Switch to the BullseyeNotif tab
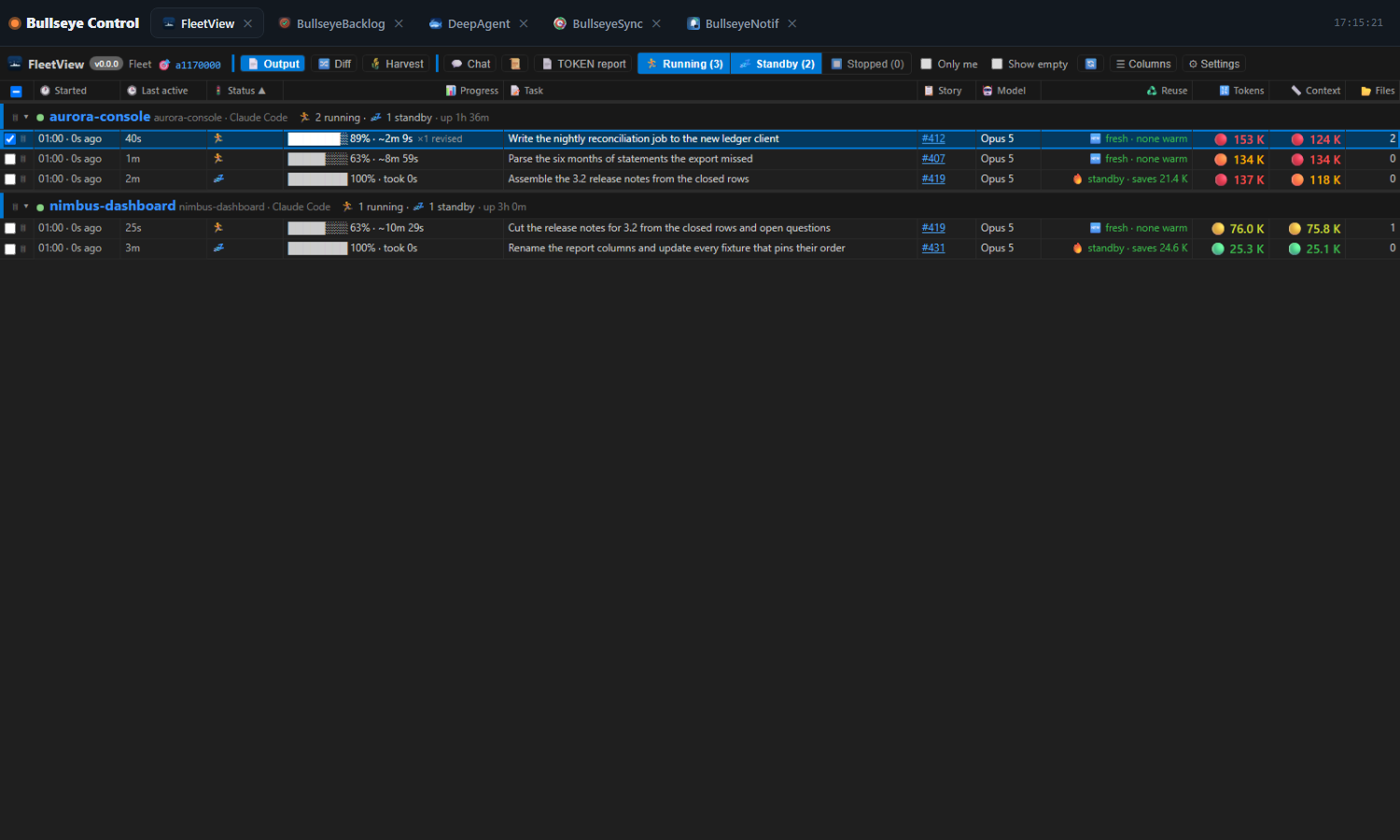The height and width of the screenshot is (840, 1400). click(742, 23)
